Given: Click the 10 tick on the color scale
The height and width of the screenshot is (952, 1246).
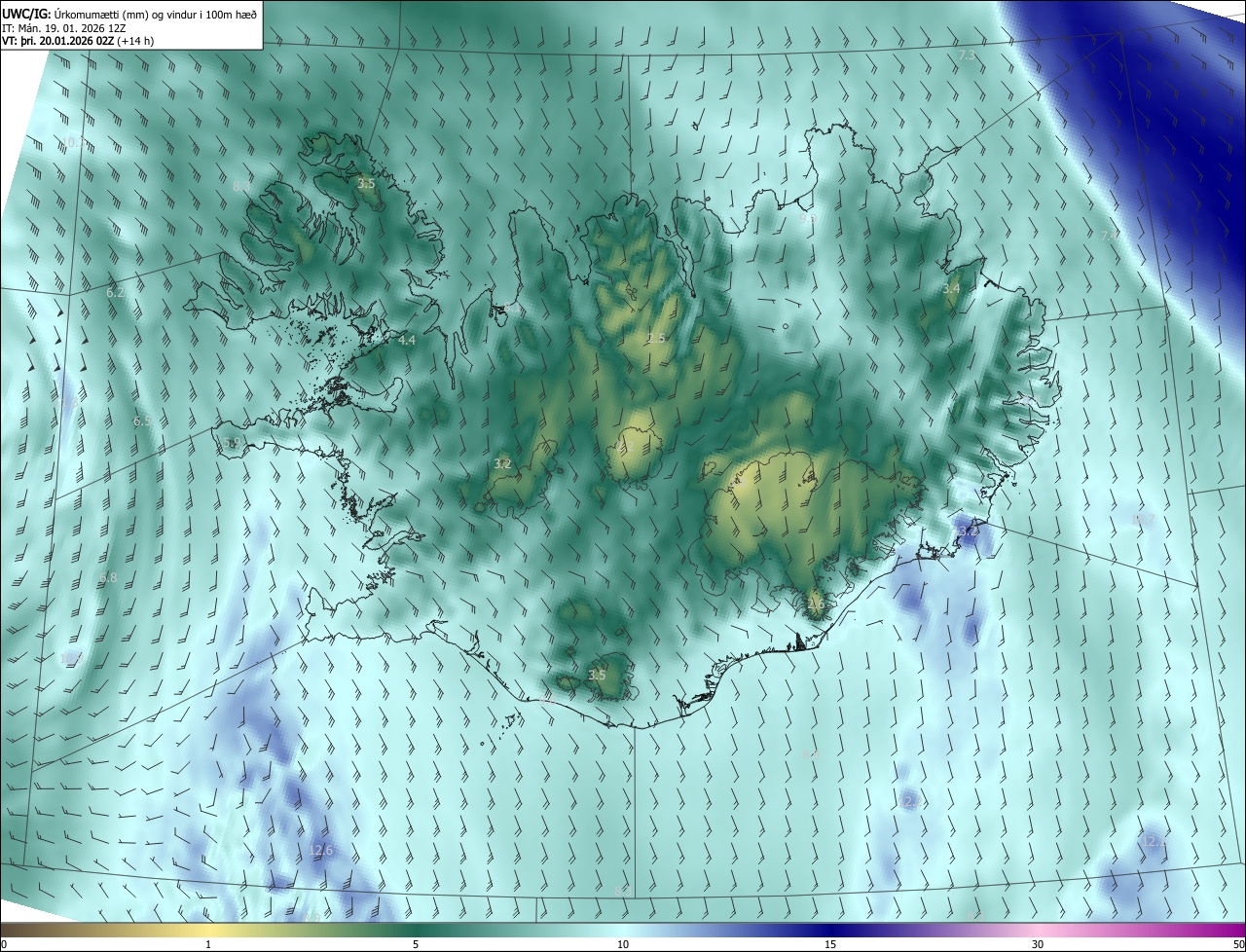Looking at the screenshot, I should 623,944.
